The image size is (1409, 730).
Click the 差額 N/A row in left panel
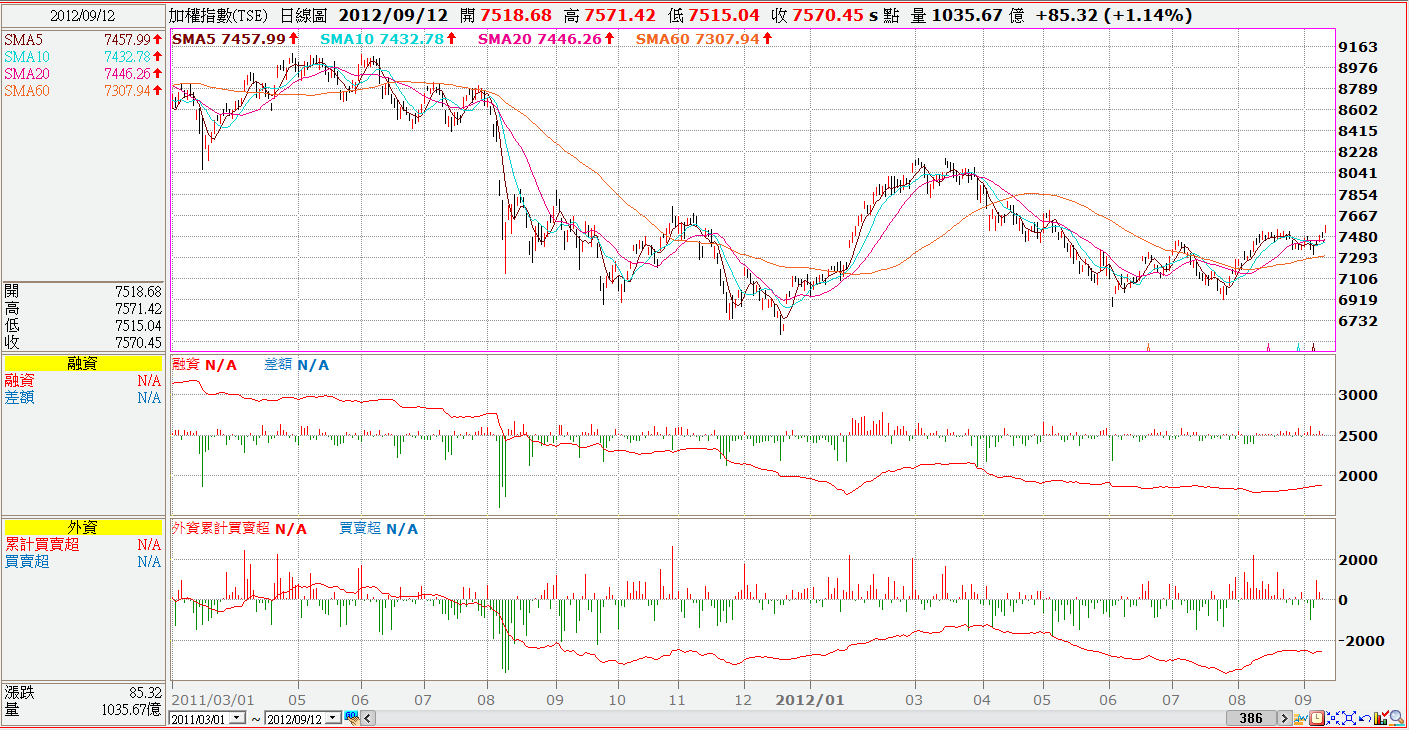83,397
